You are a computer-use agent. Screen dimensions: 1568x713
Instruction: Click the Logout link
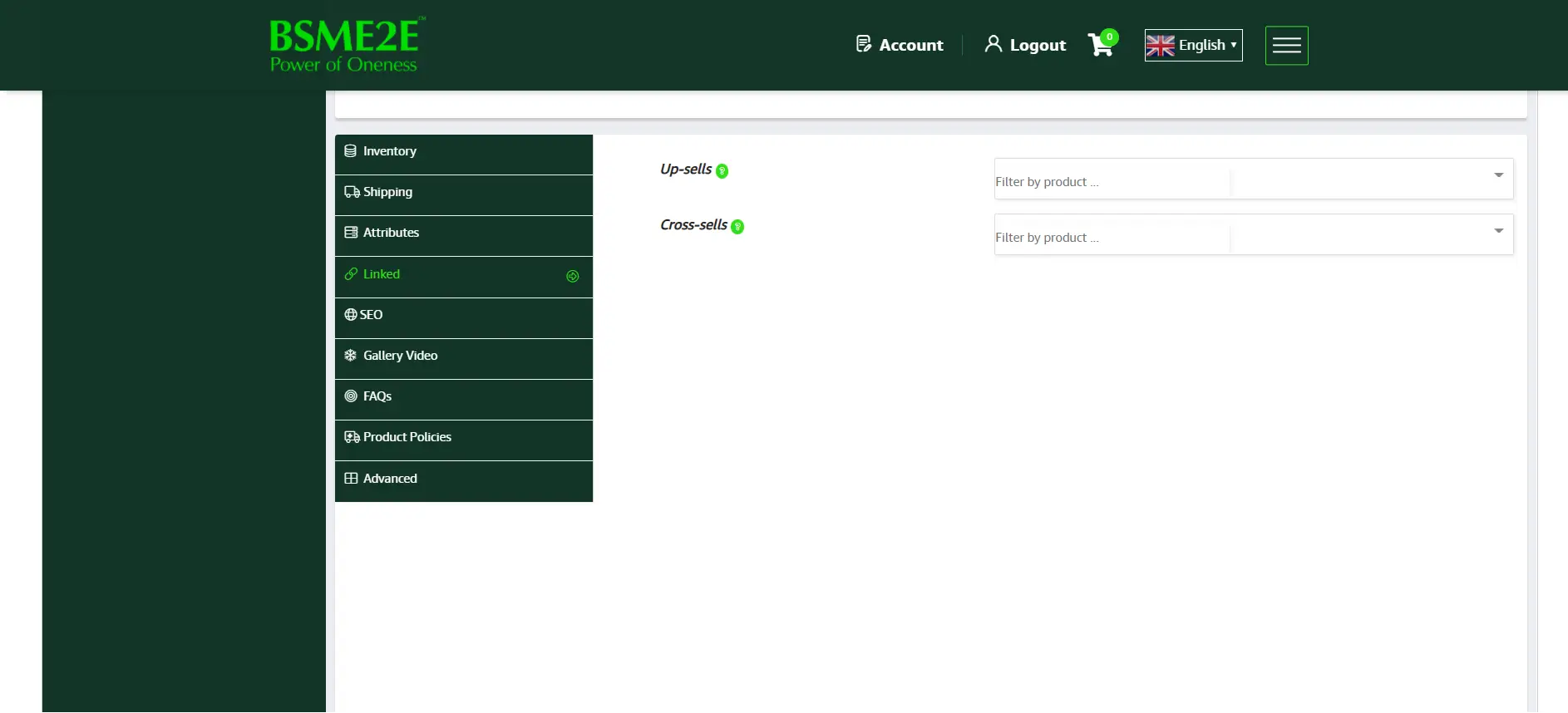[x=1025, y=45]
